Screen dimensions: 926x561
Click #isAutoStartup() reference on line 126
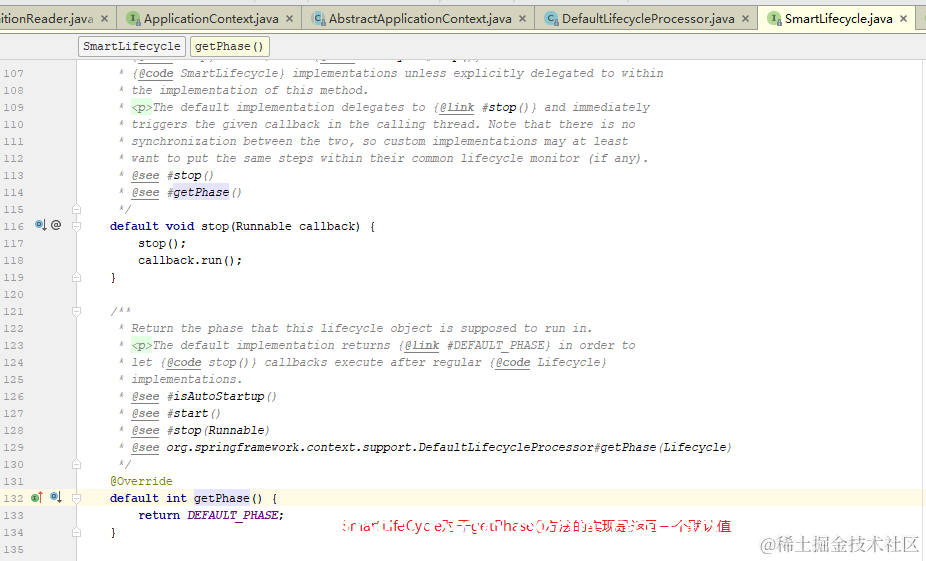[221, 396]
